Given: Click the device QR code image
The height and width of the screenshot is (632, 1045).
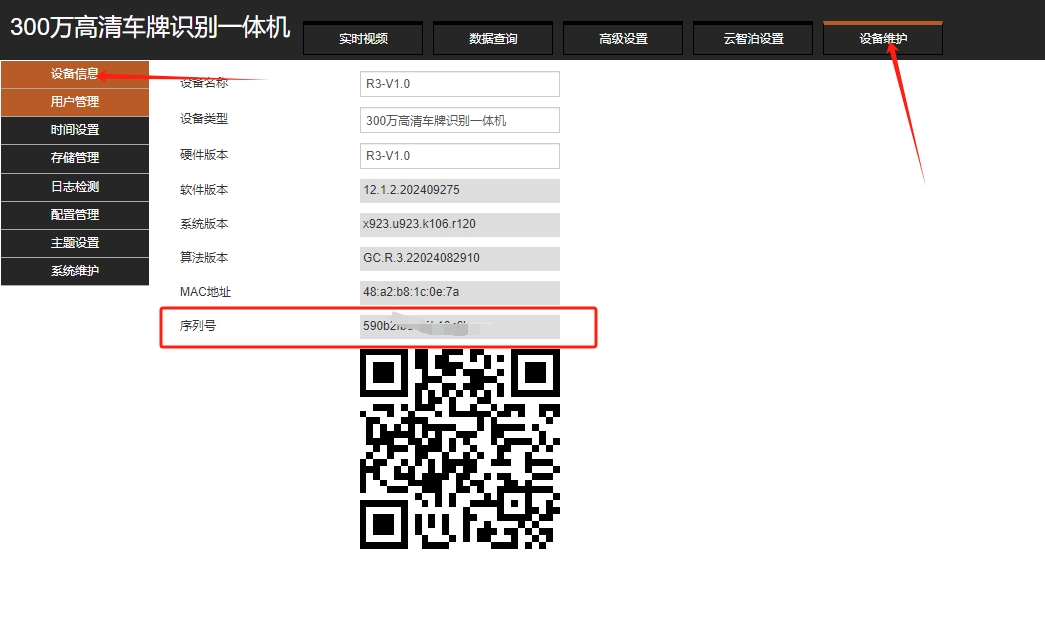Looking at the screenshot, I should 460,449.
